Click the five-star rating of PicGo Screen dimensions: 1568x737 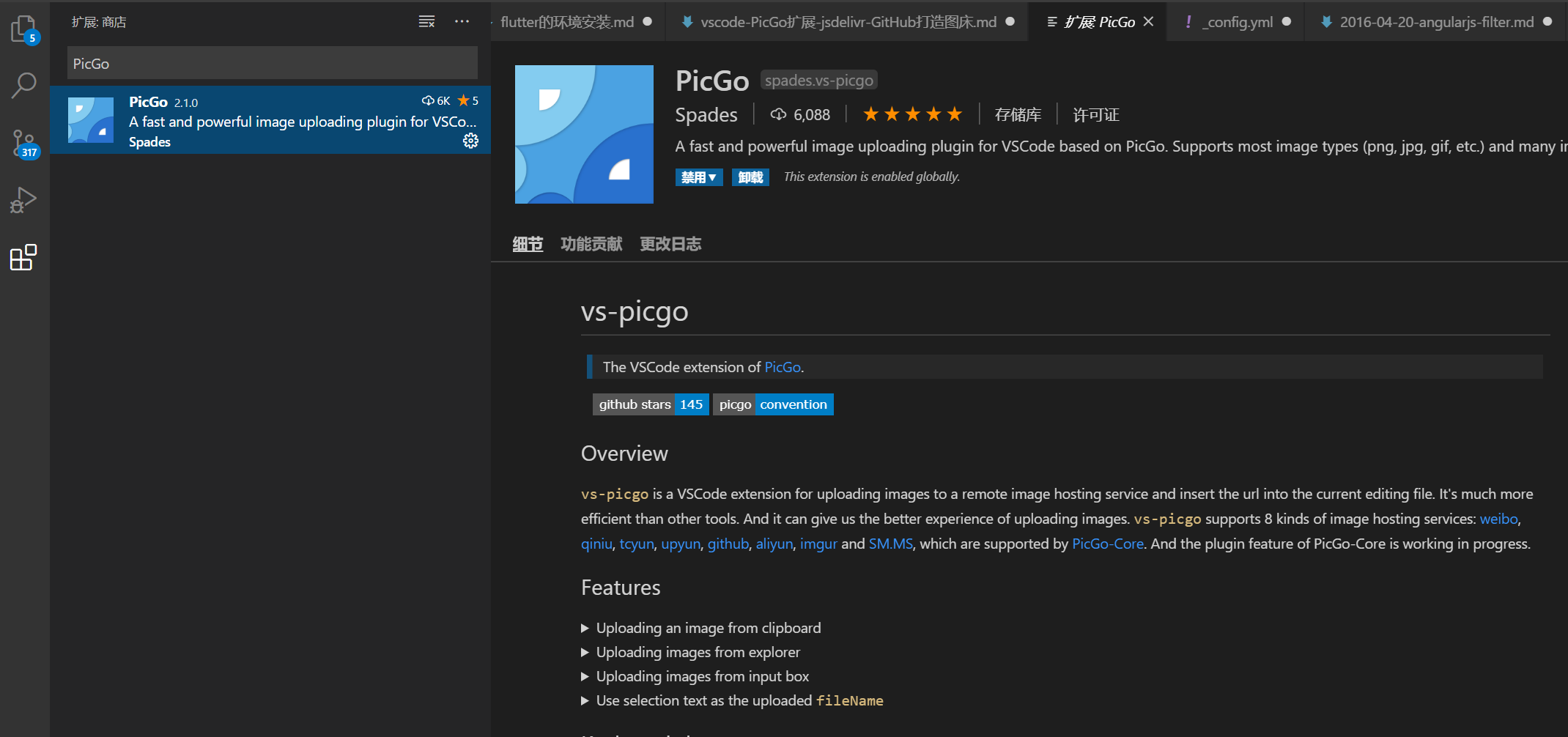click(912, 114)
